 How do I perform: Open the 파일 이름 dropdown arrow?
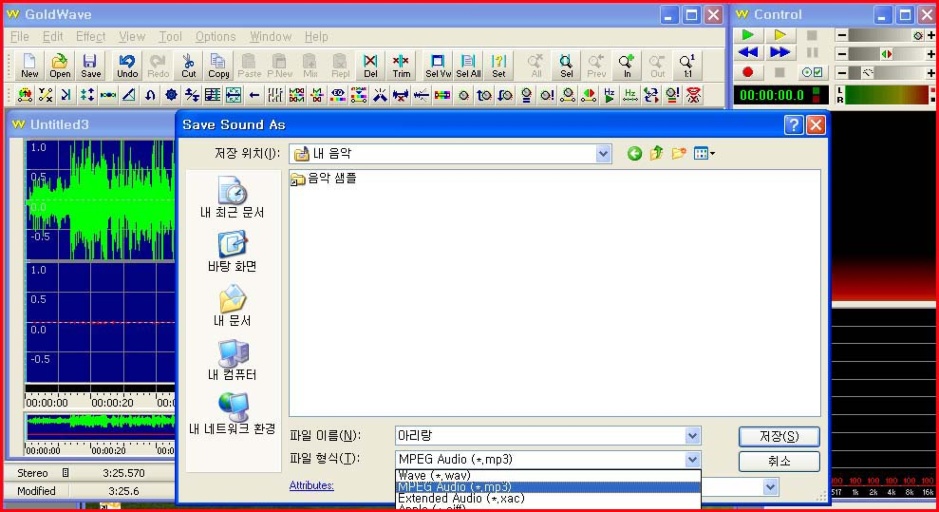point(692,436)
